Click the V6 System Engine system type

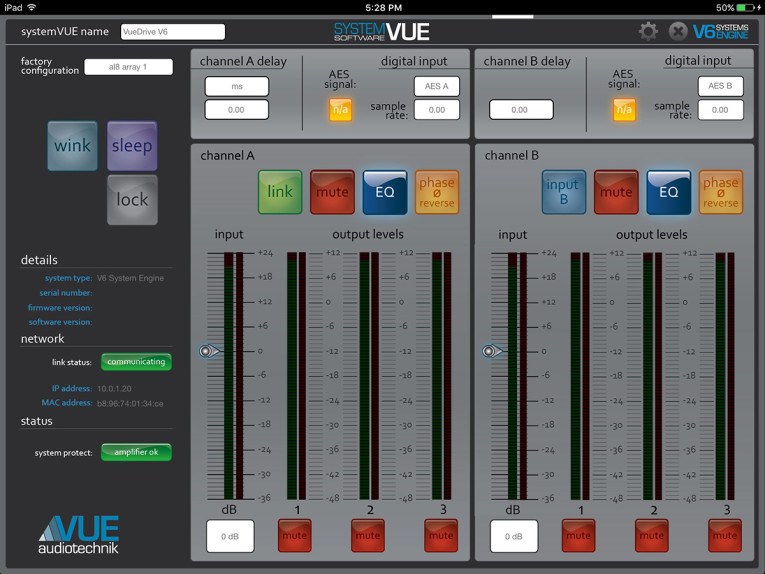(130, 278)
